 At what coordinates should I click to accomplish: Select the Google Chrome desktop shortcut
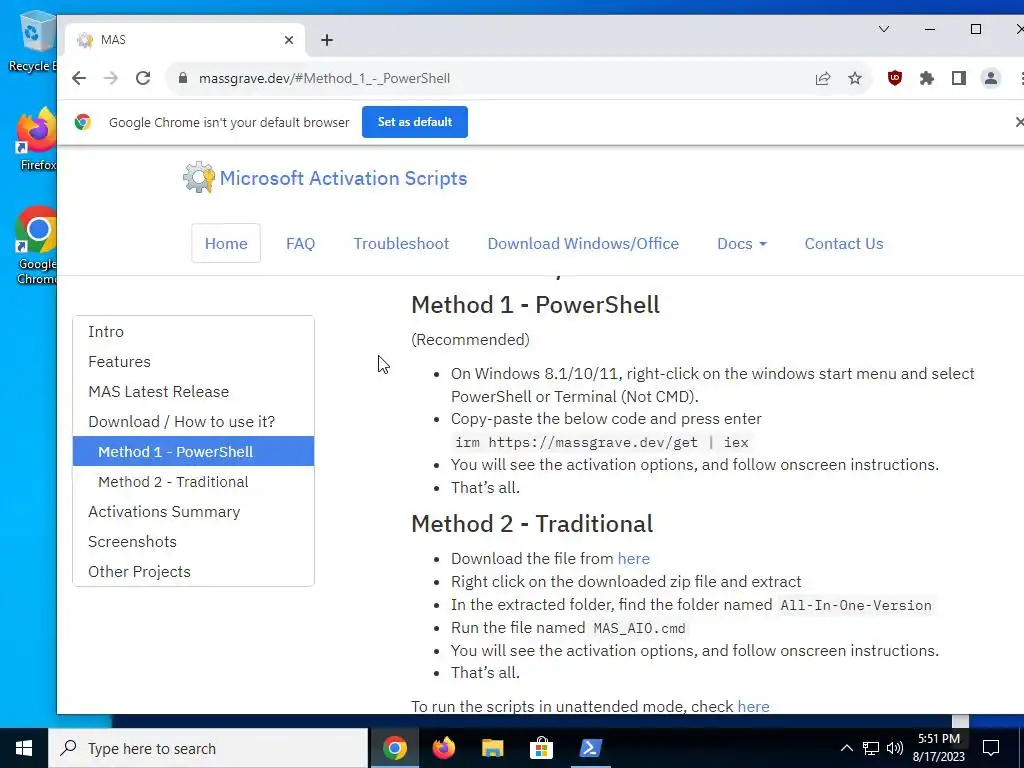click(x=36, y=245)
